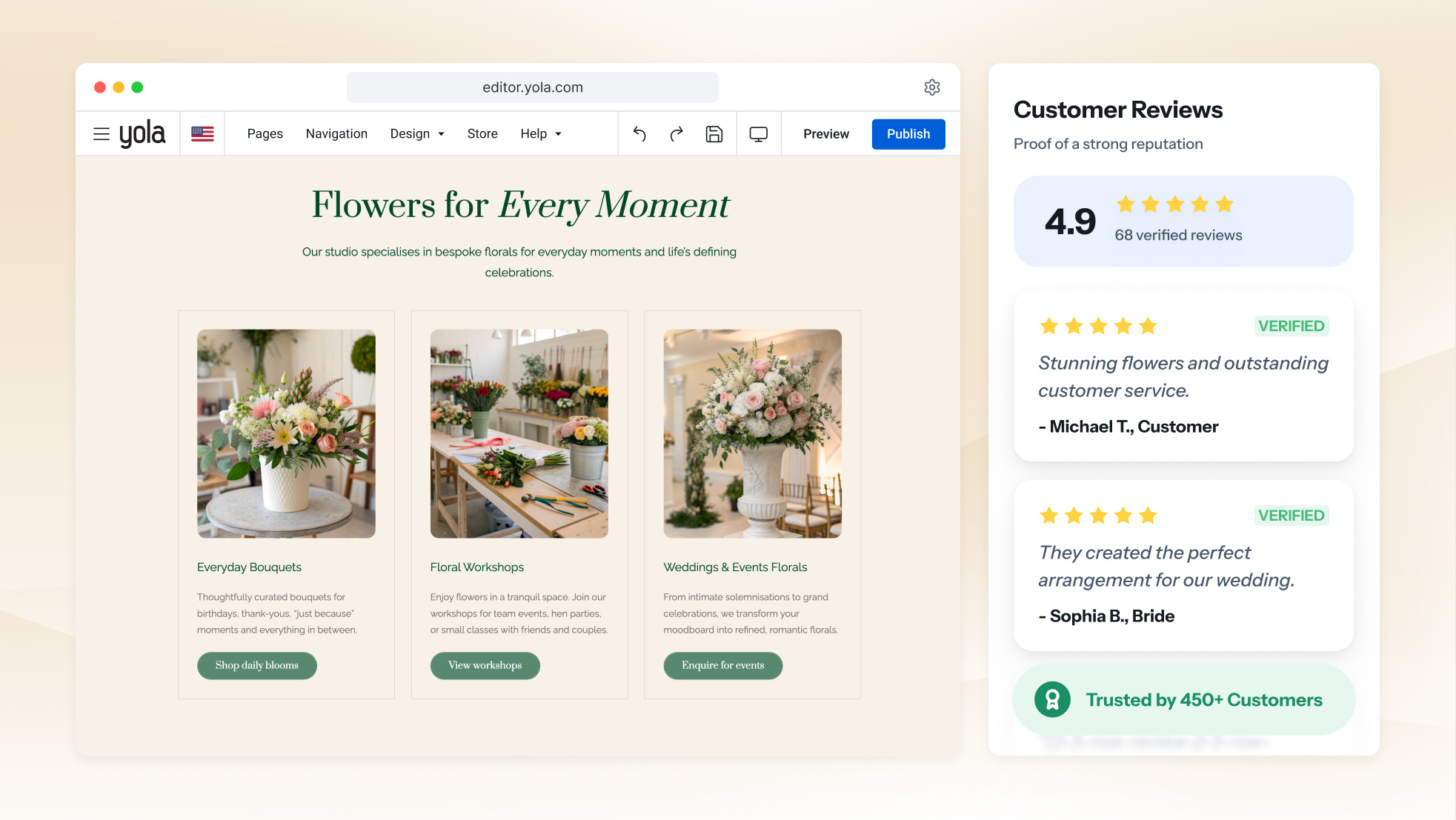This screenshot has height=820, width=1456.
Task: Click the Shop daily blooms button
Action: (x=257, y=665)
